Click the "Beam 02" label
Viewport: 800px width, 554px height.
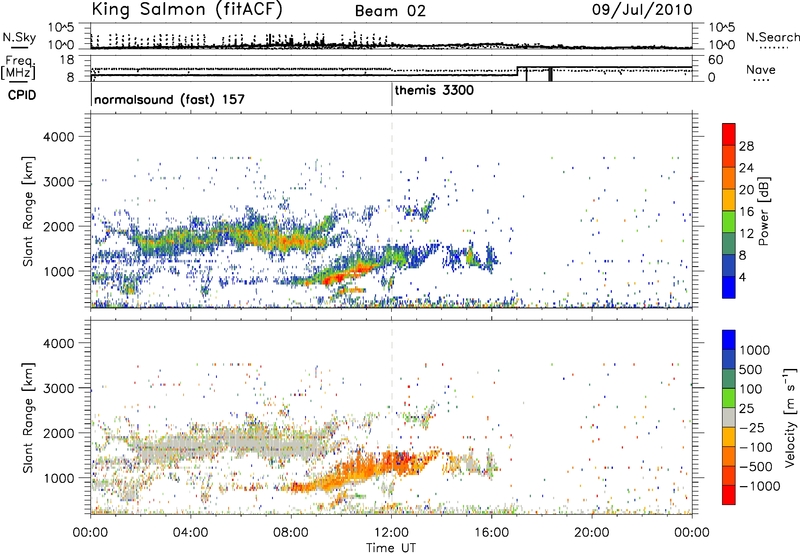pos(390,11)
